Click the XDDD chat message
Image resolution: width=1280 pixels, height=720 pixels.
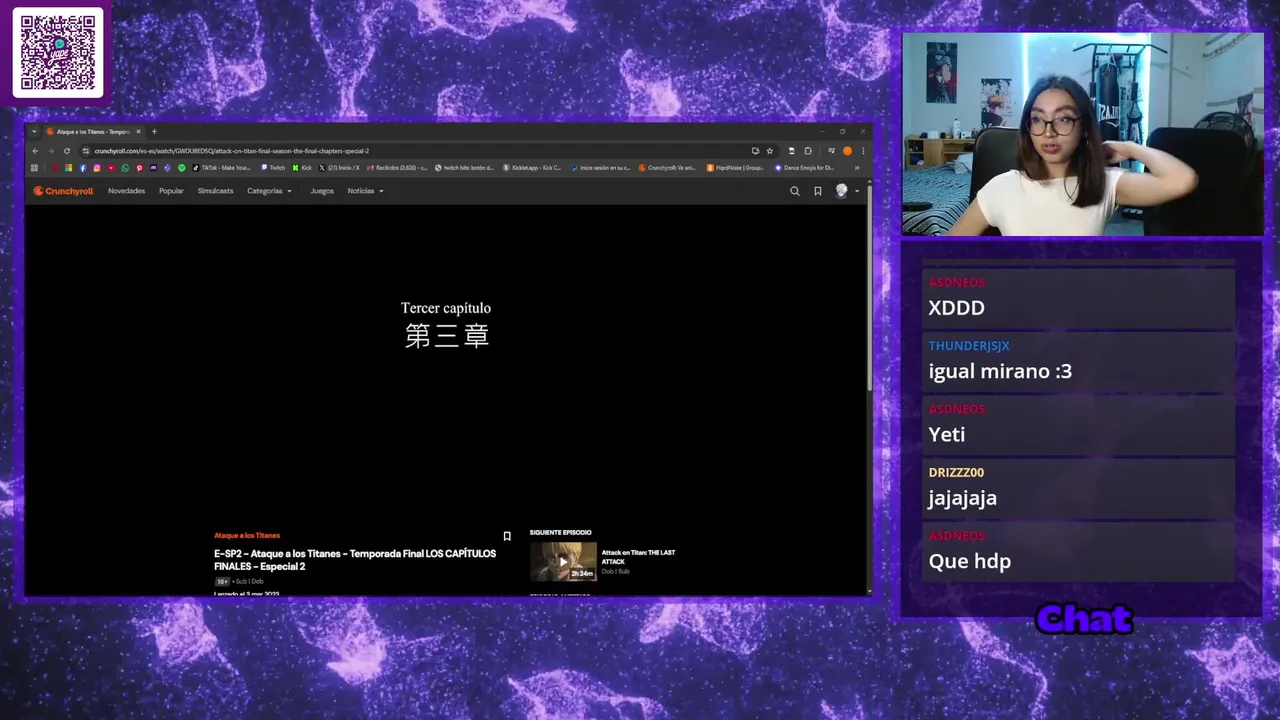click(957, 308)
